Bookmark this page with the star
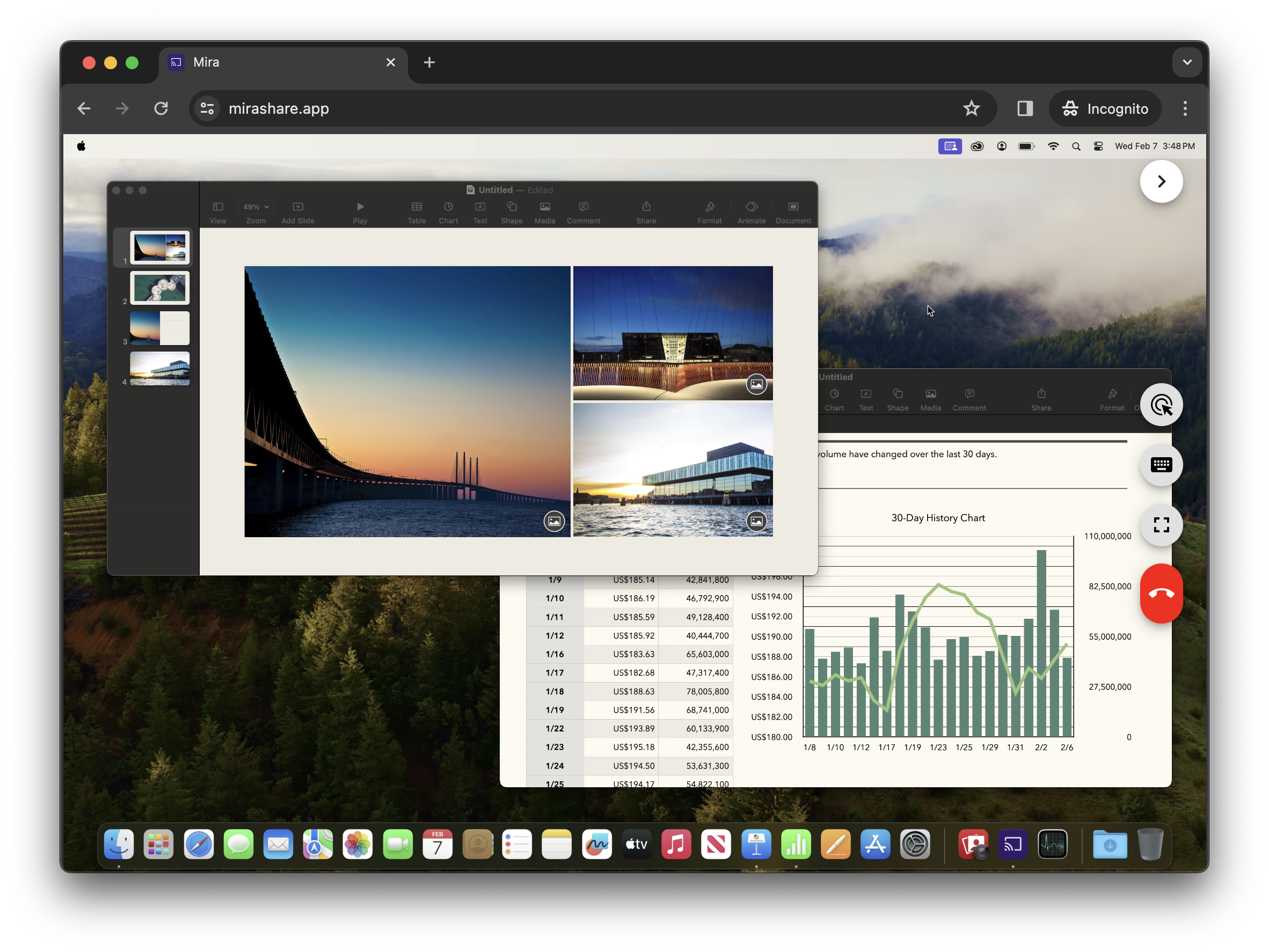Image resolution: width=1269 pixels, height=952 pixels. 971,108
